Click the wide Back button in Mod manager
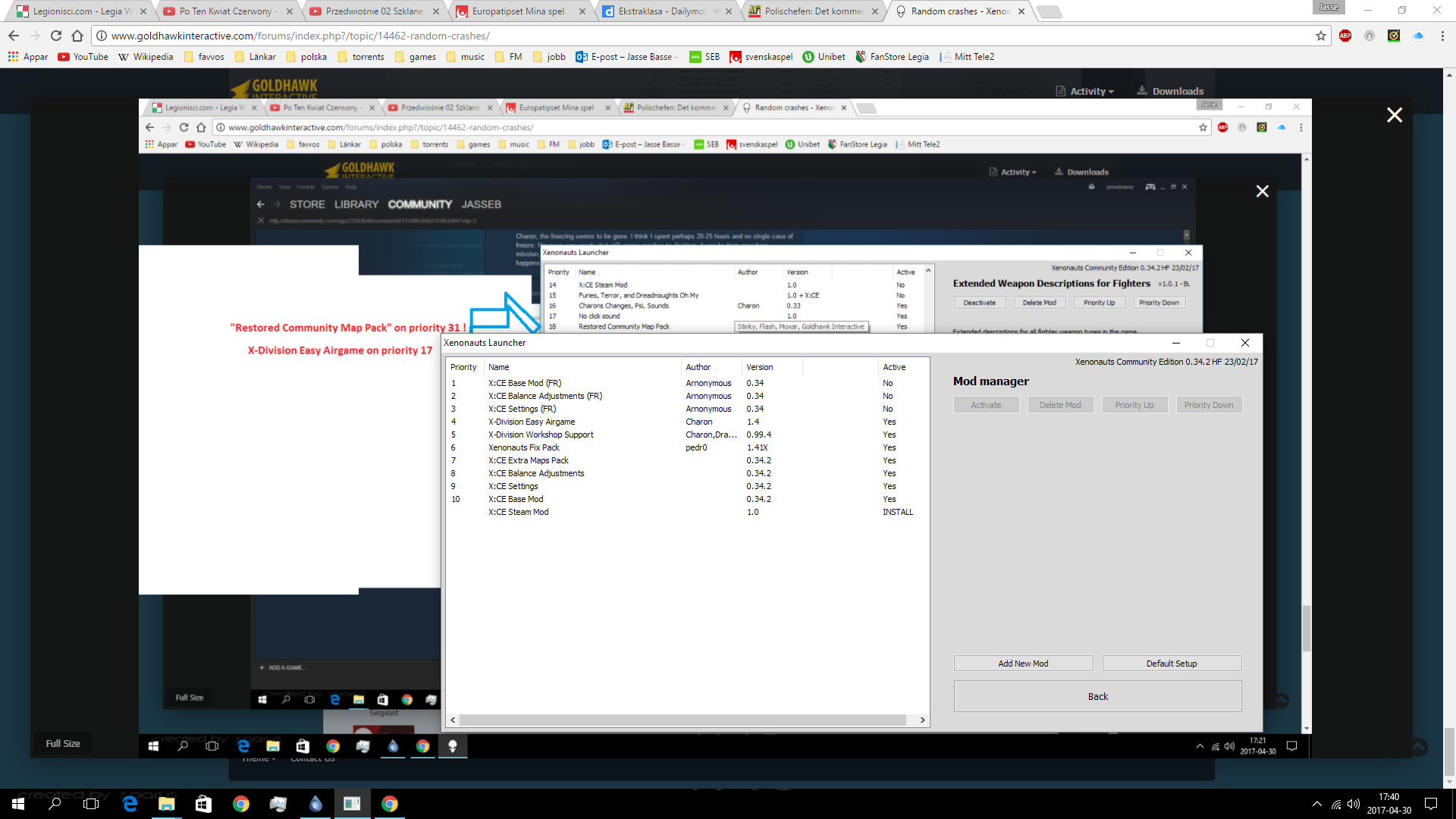The image size is (1456, 819). [1097, 696]
